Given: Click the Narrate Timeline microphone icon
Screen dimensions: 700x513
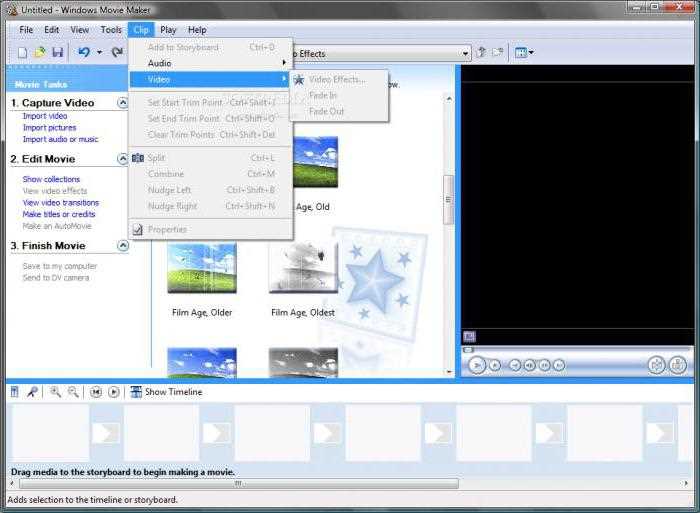Looking at the screenshot, I should point(32,392).
